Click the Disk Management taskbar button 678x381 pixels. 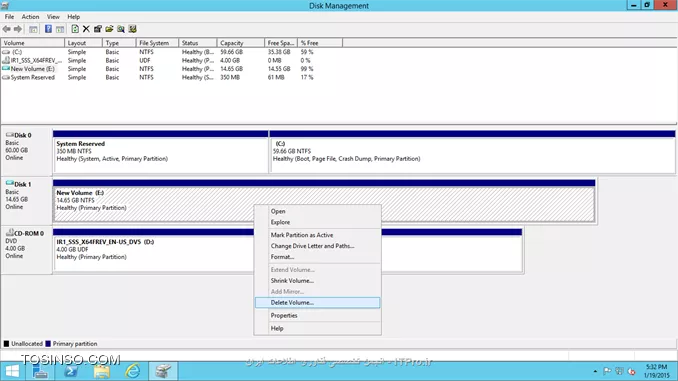pyautogui.click(x=163, y=371)
